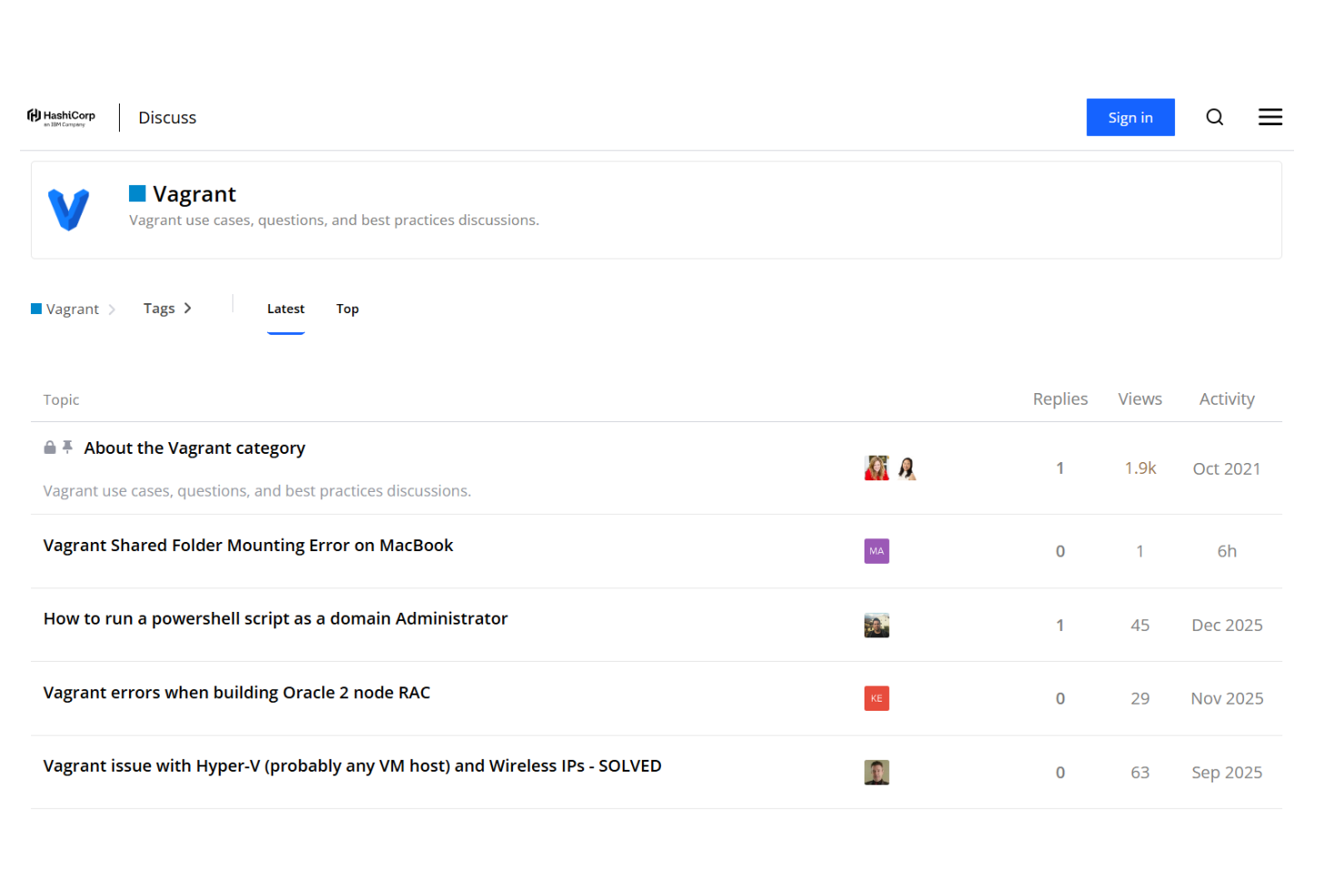Open the search magnifier icon
The width and height of the screenshot is (1344, 896).
(1214, 117)
